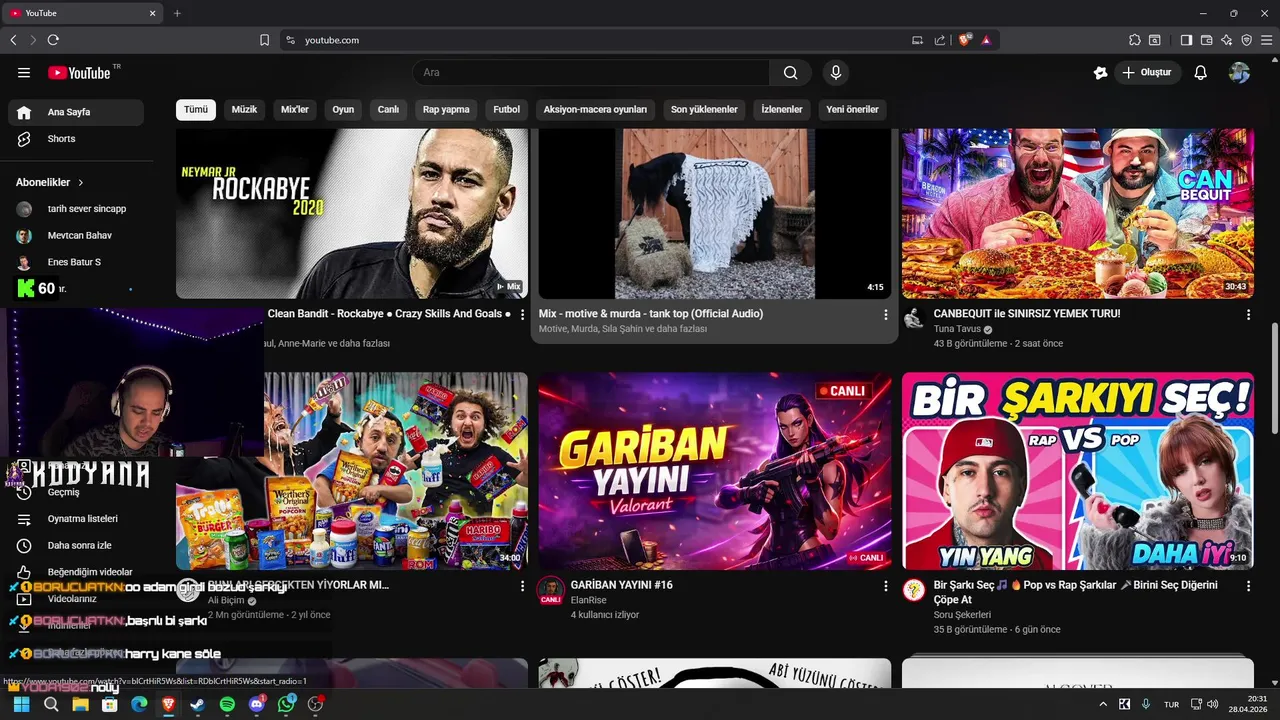This screenshot has width=1280, height=720.
Task: Toggle the browser sidebar panel icon
Action: 1186,40
